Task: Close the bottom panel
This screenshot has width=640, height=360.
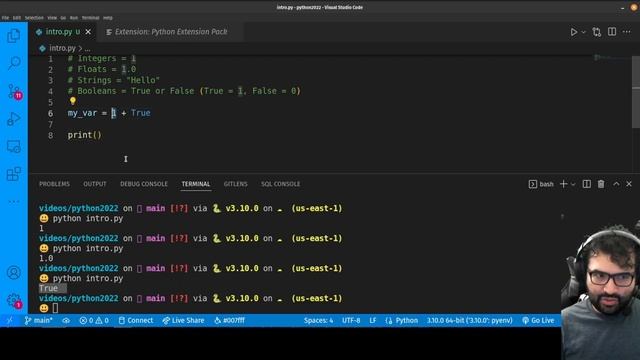Action: point(629,184)
